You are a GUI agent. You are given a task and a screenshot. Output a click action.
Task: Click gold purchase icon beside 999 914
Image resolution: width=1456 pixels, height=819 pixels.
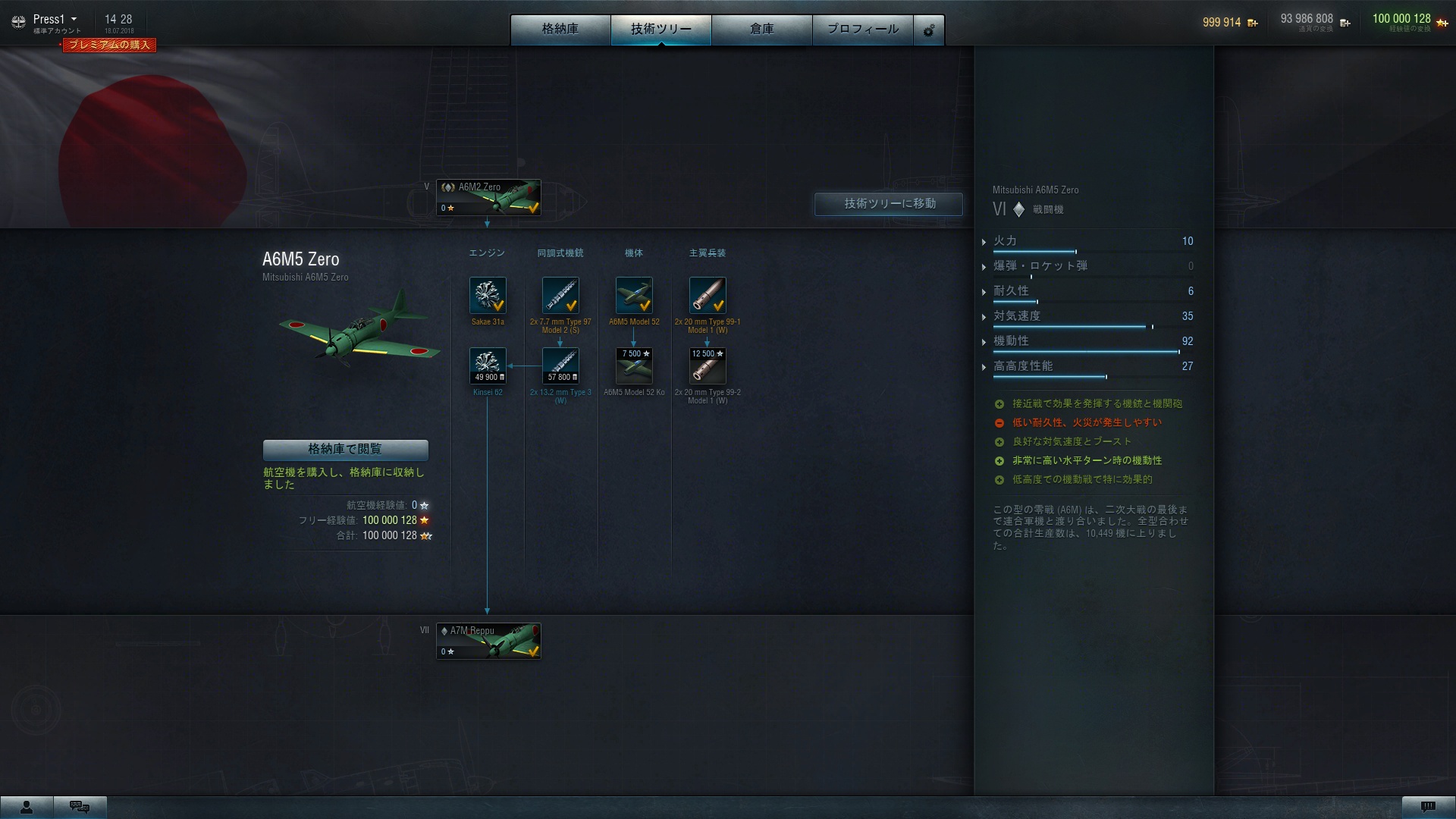1253,23
